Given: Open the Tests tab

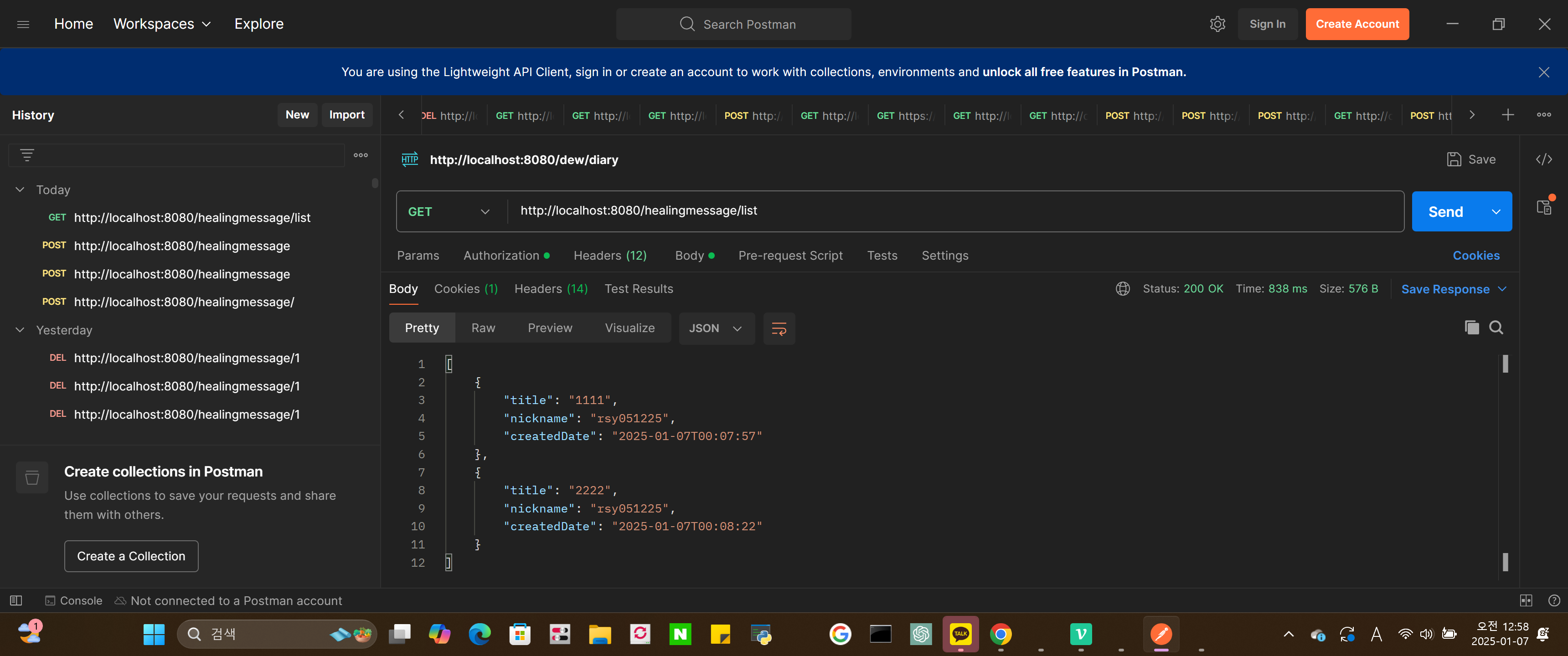Looking at the screenshot, I should point(882,256).
